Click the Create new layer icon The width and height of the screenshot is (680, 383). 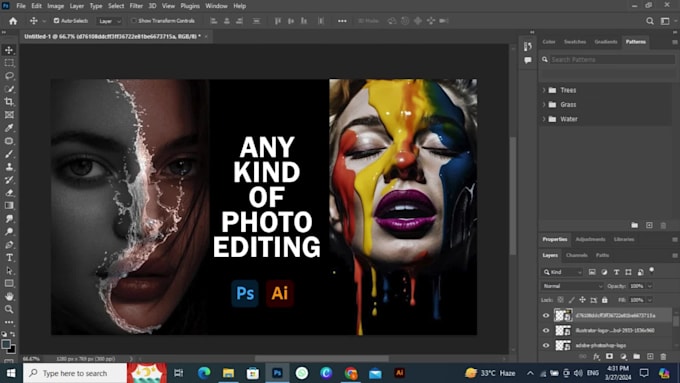point(650,357)
